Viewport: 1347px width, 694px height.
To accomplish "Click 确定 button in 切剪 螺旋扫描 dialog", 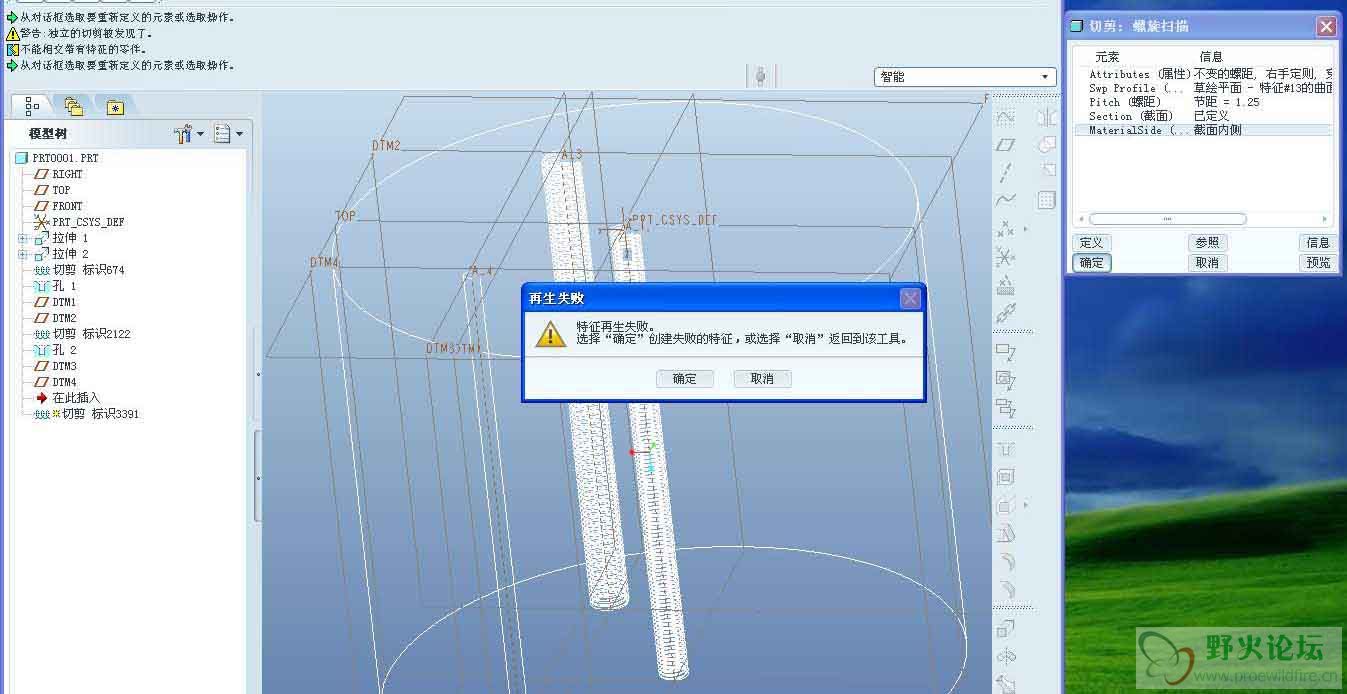I will (x=1091, y=263).
